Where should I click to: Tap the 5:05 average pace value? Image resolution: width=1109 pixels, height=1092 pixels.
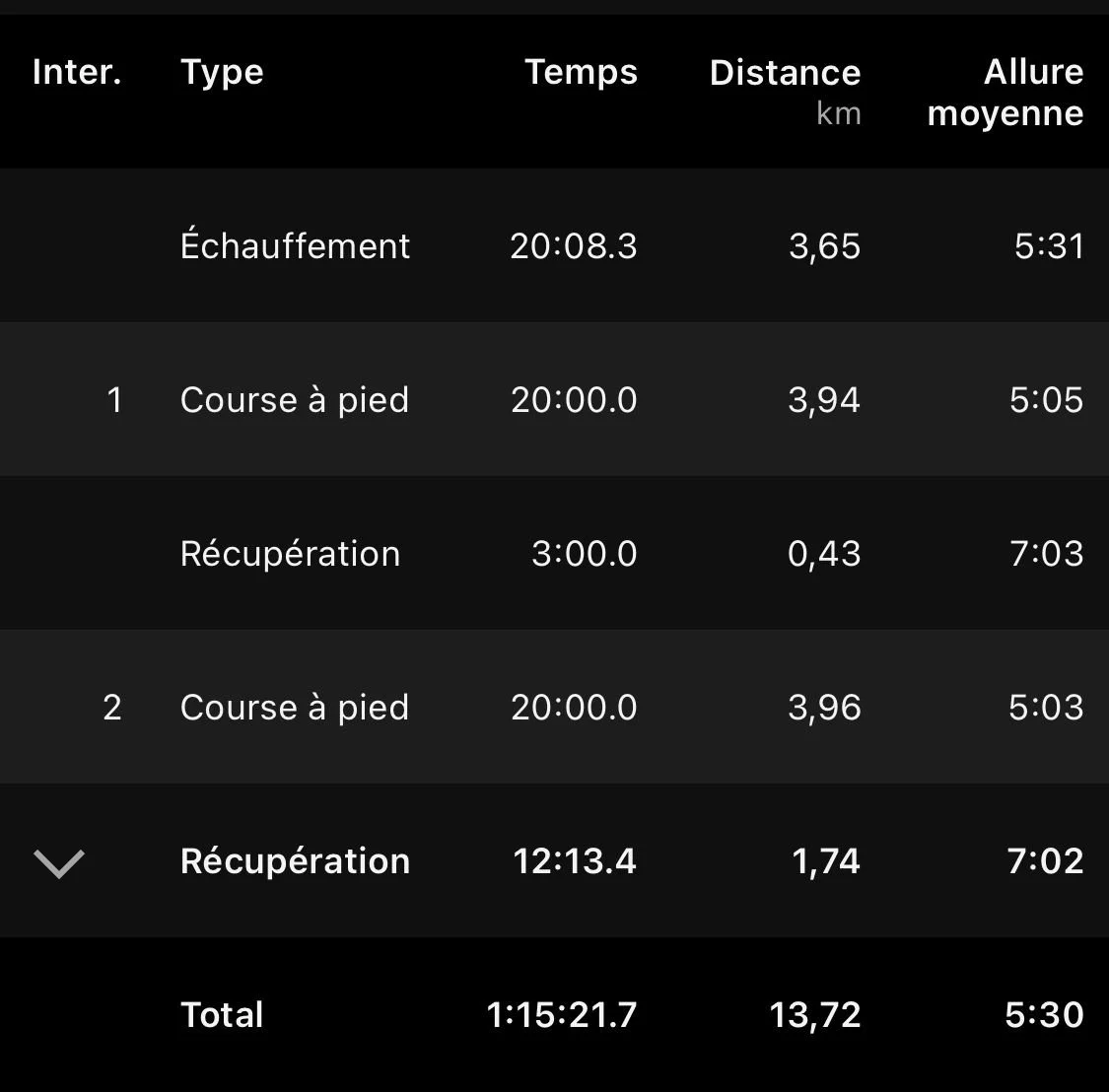click(x=1046, y=399)
